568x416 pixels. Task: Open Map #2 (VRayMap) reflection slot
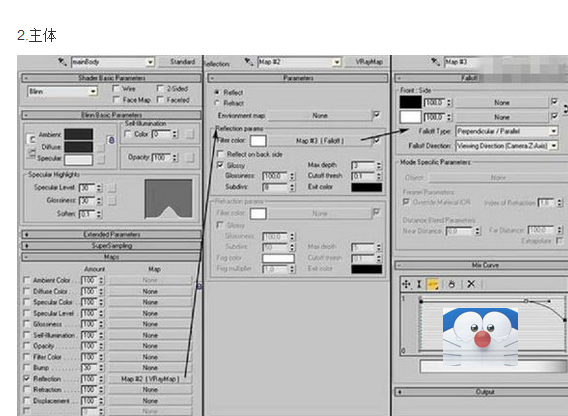150,379
